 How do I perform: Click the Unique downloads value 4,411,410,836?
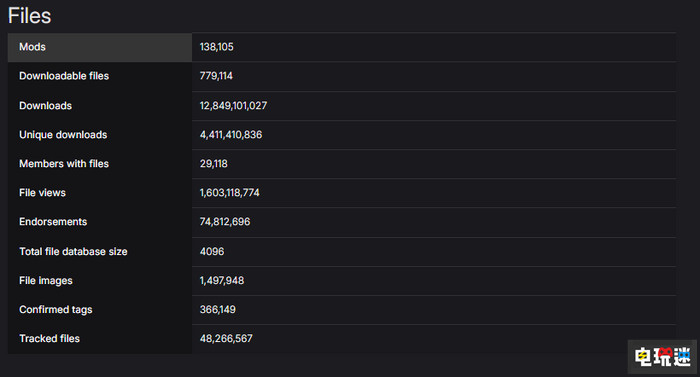point(231,135)
